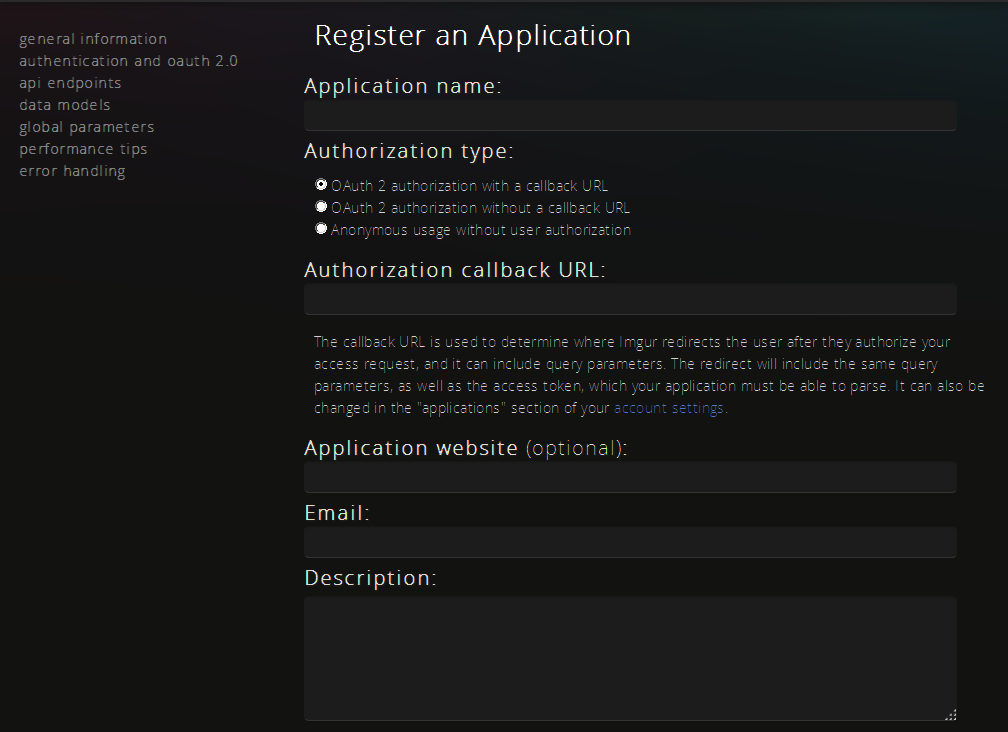Screen dimensions: 1008x732
Task: Click the Email input field
Action: (x=630, y=542)
